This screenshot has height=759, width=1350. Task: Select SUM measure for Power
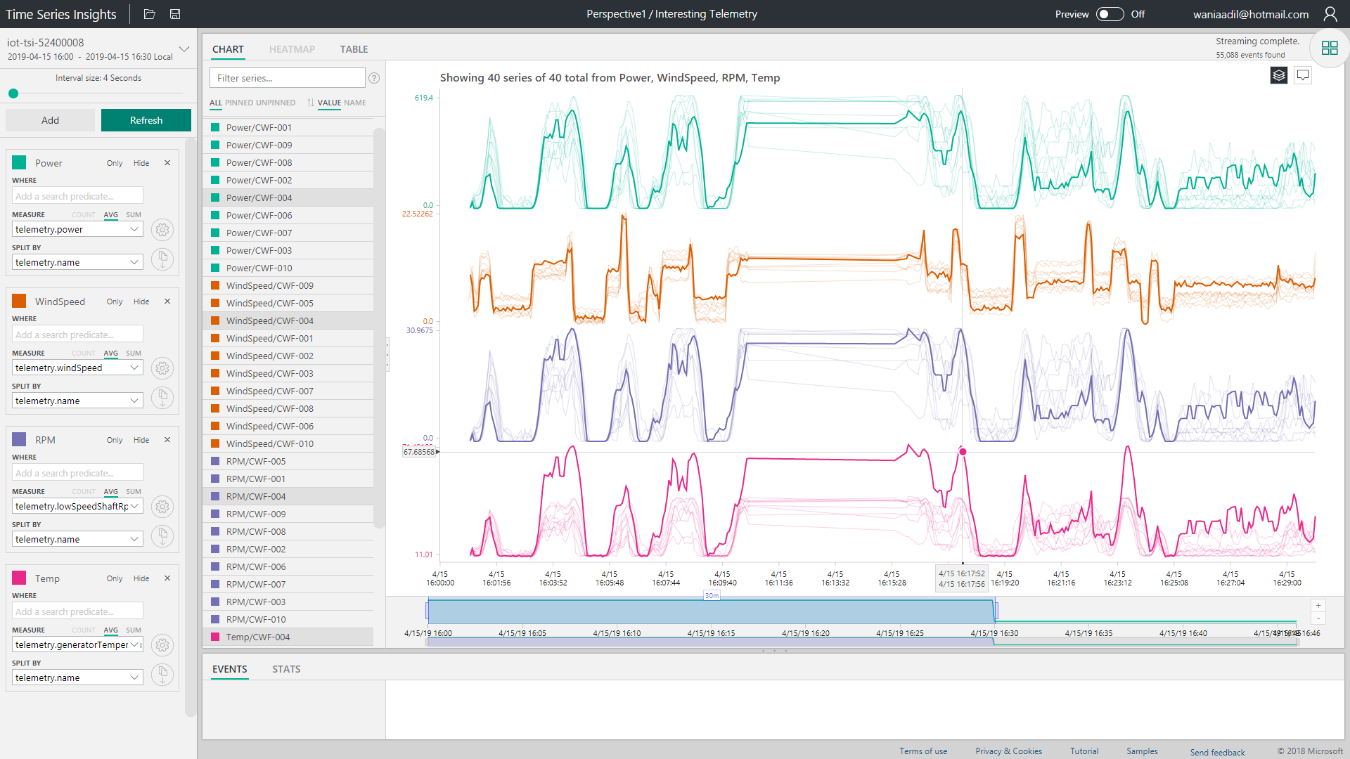pos(133,215)
